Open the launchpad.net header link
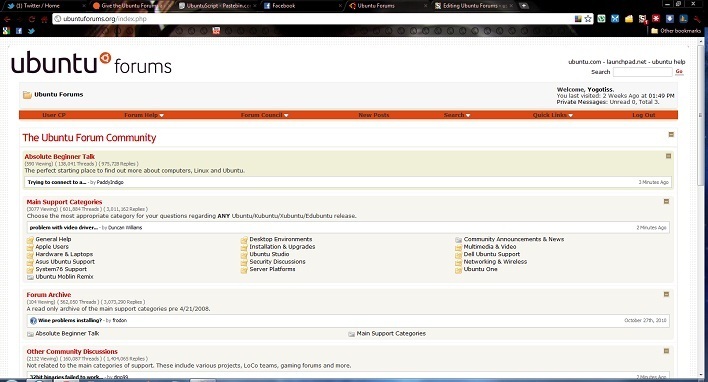 tap(627, 62)
